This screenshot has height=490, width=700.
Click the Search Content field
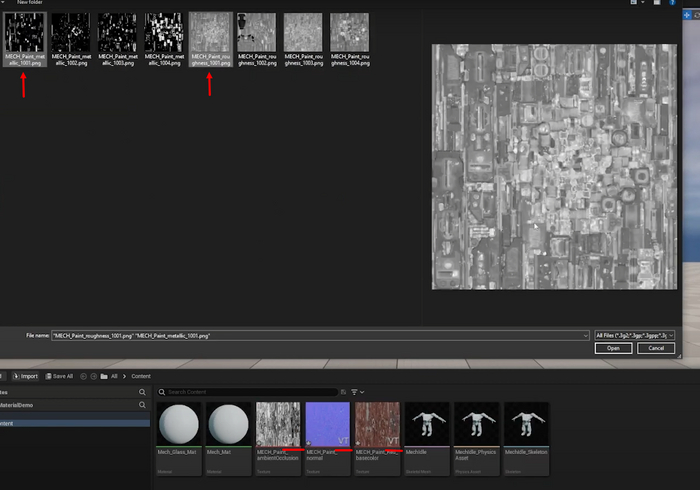pyautogui.click(x=250, y=392)
